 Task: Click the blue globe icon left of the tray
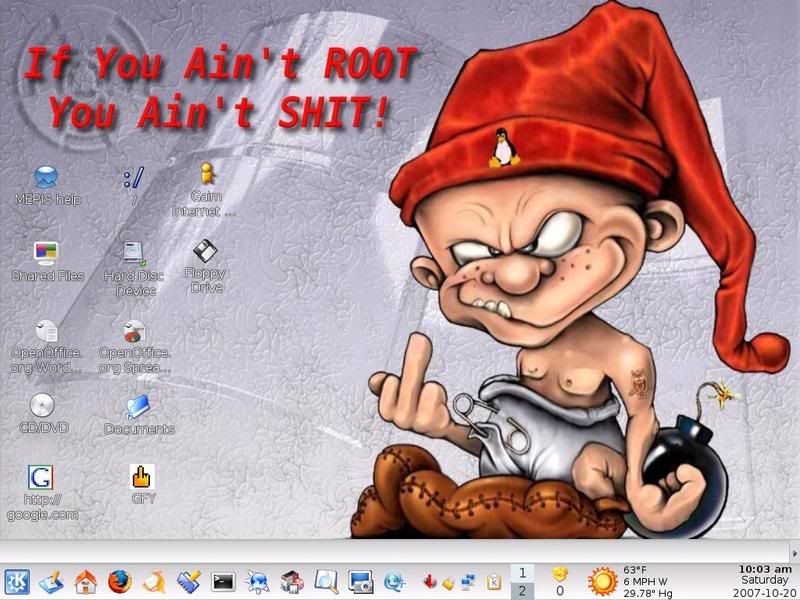(395, 582)
